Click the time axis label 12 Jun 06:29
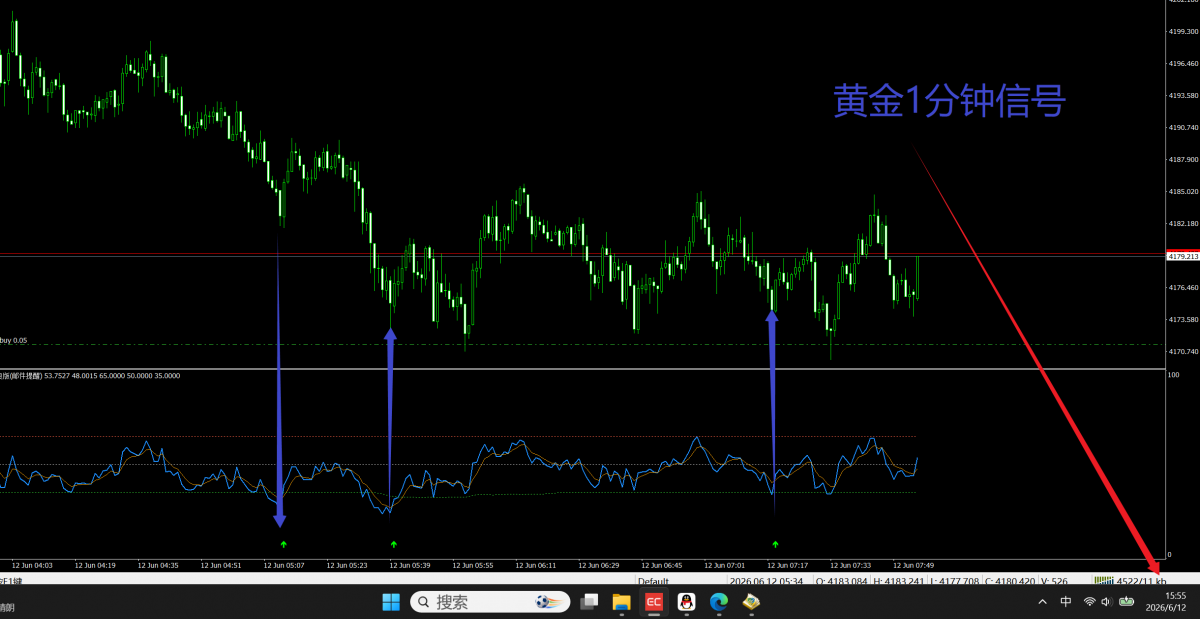Screen dimensions: 1200x619 click(x=598, y=565)
